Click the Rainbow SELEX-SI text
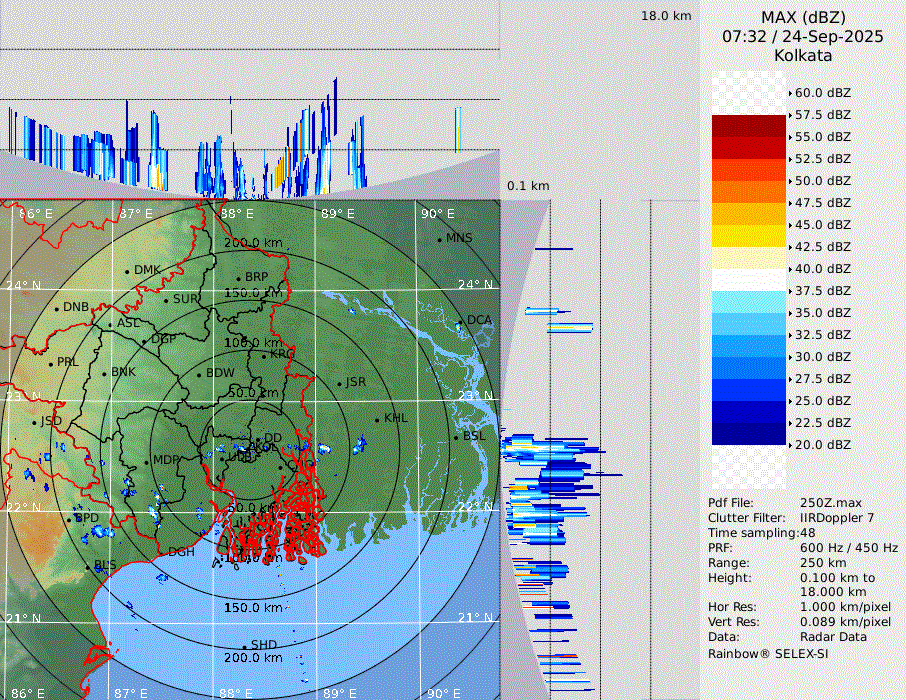906x700 pixels. coord(768,653)
